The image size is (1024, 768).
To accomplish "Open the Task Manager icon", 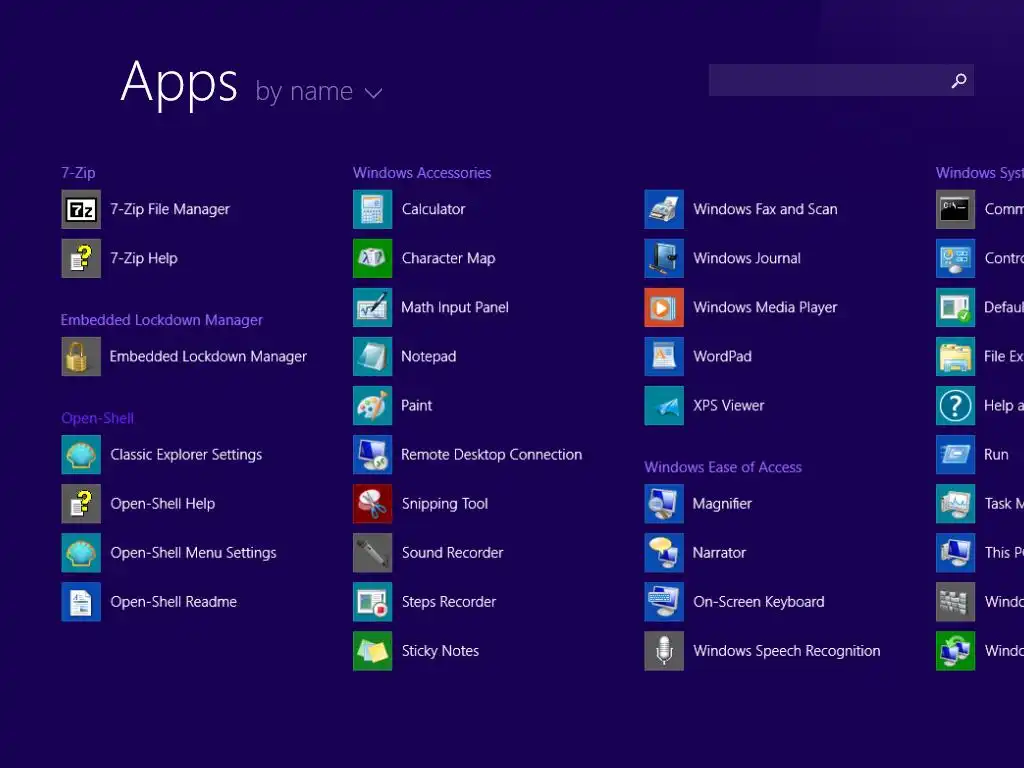I will [x=955, y=504].
